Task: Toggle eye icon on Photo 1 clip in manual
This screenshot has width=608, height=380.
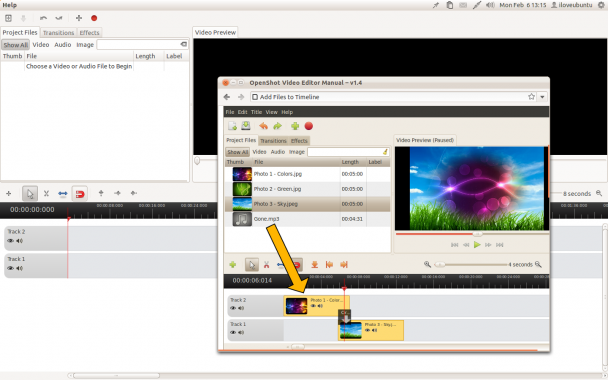Action: (x=313, y=306)
